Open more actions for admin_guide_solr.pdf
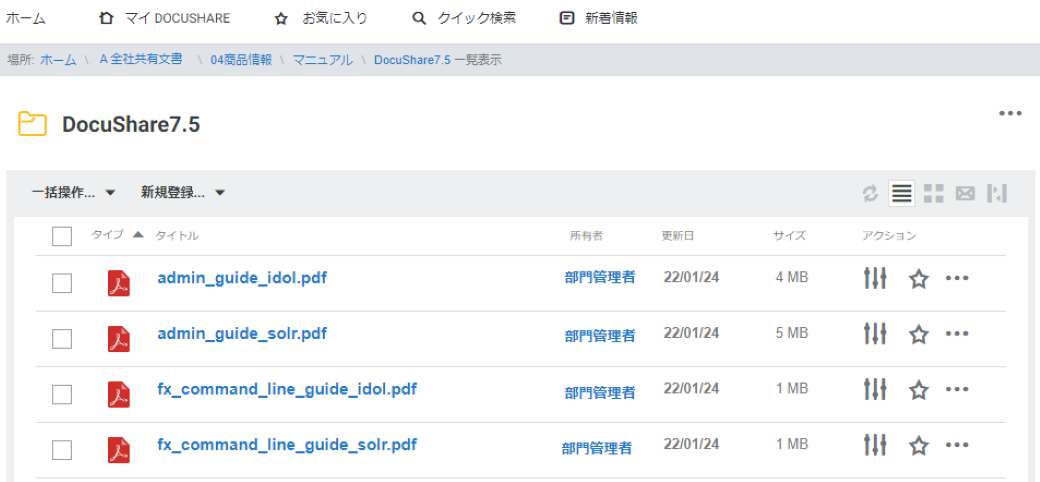The image size is (1040, 482). click(x=956, y=334)
